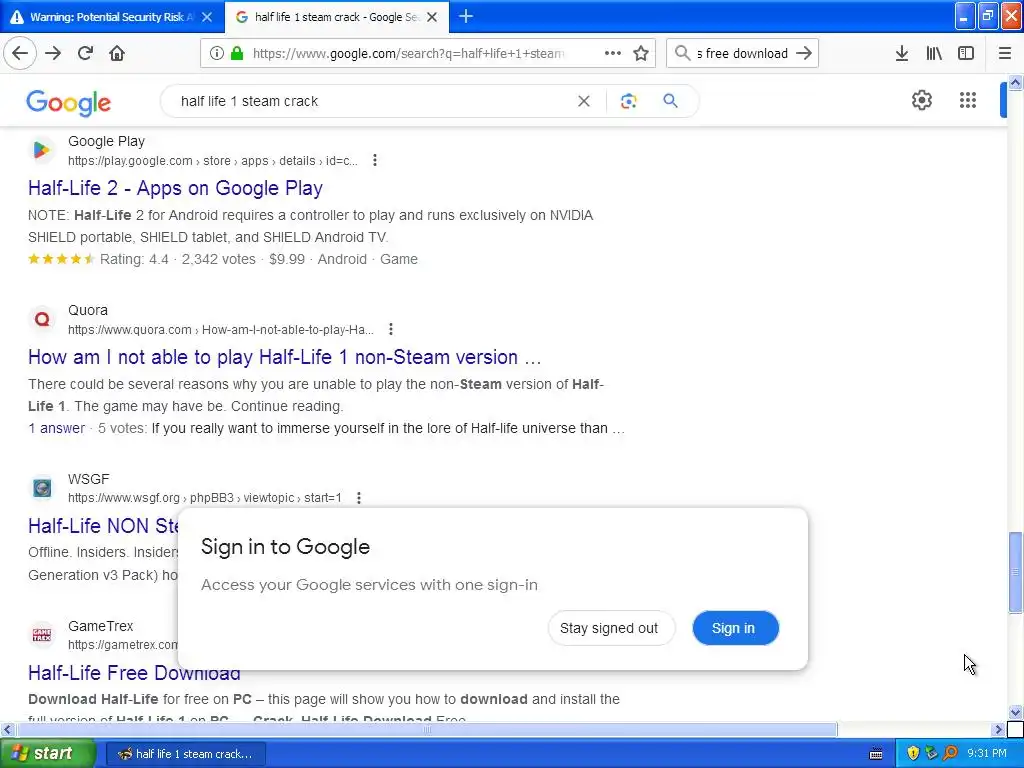The height and width of the screenshot is (768, 1024).
Task: Select the half life 1 steam crack tab
Action: pos(336,17)
